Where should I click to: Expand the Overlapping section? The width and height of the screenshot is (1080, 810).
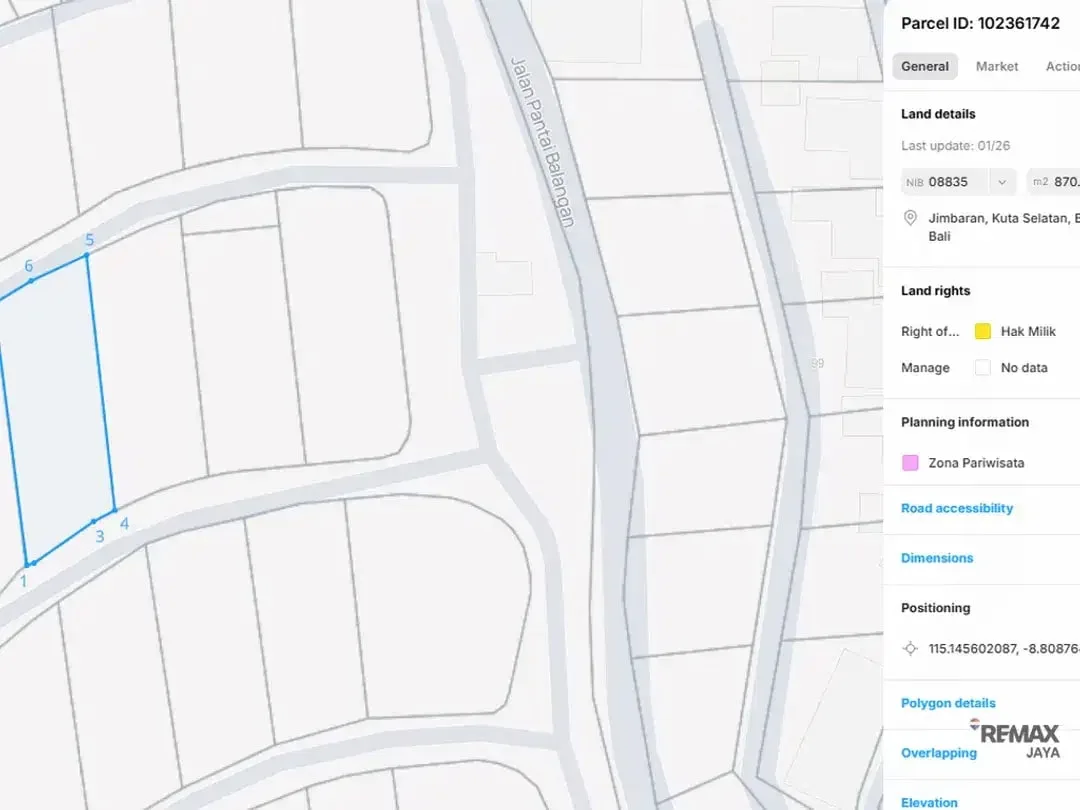tap(939, 753)
